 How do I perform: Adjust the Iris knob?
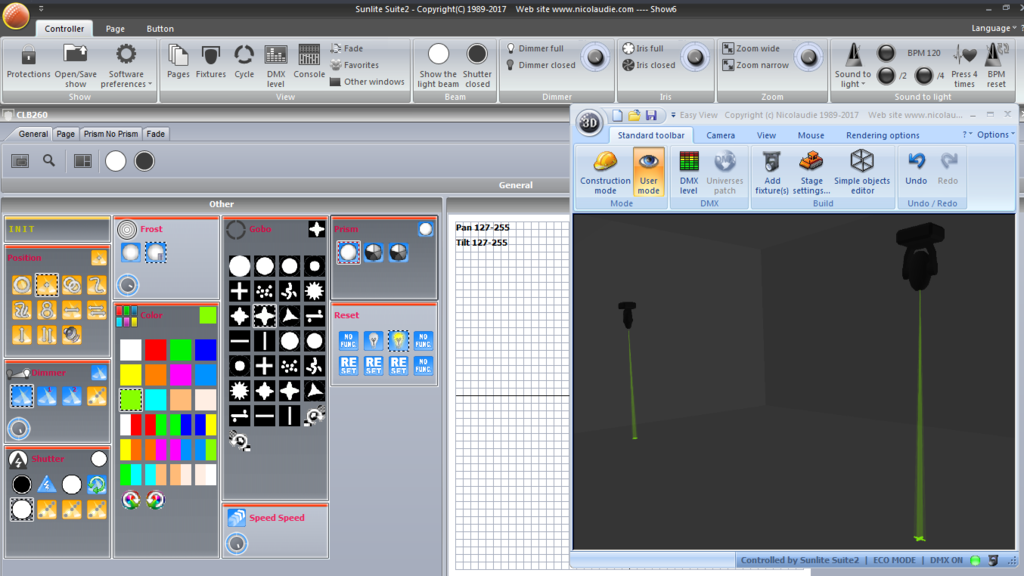(x=695, y=57)
